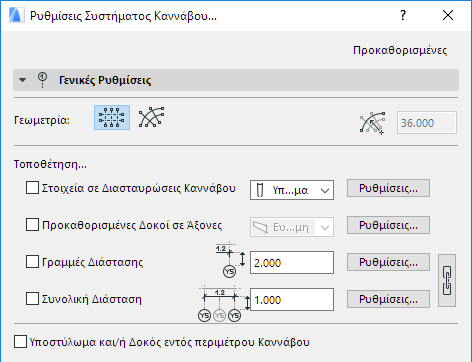This screenshot has width=472, height=362.
Task: Click Προκαθορισμένες at the top right
Action: 400,50
